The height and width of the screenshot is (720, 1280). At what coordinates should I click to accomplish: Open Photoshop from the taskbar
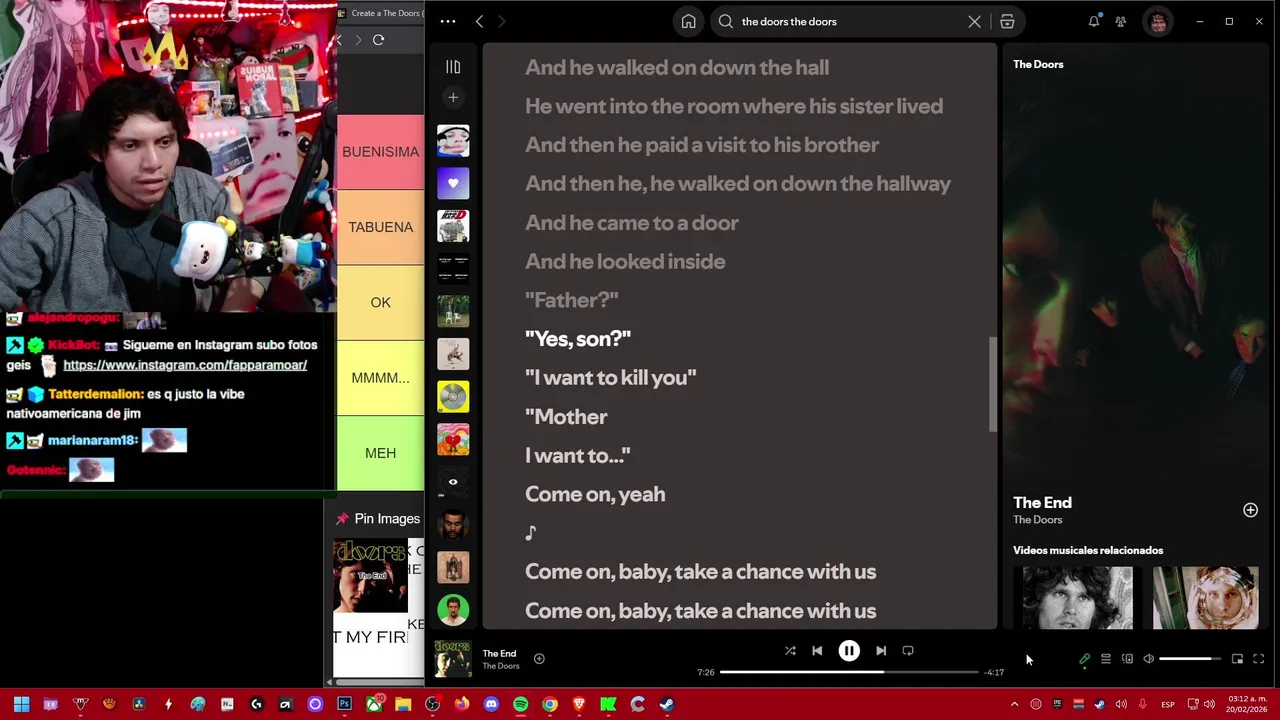344,704
